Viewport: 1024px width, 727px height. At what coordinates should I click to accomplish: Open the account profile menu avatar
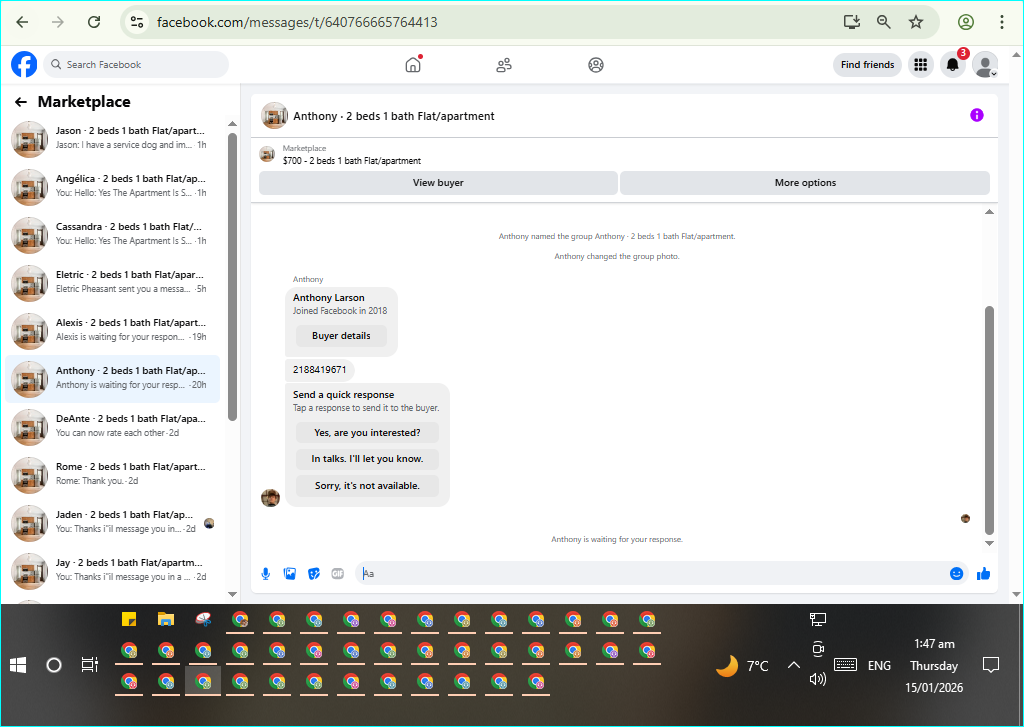[x=985, y=65]
